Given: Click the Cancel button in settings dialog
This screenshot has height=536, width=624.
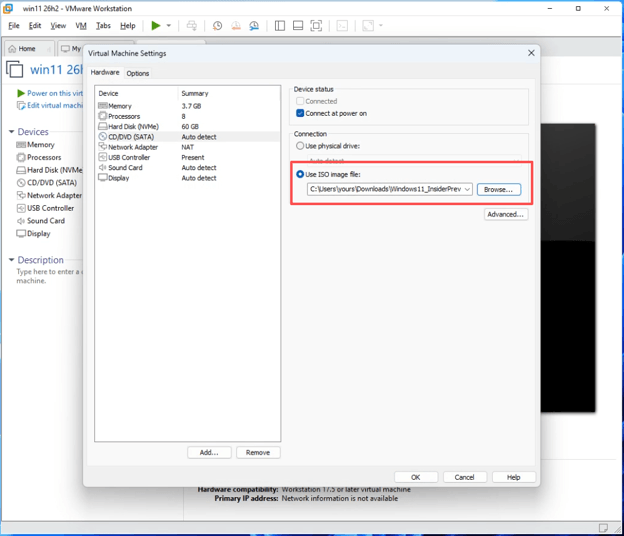Looking at the screenshot, I should (x=464, y=477).
